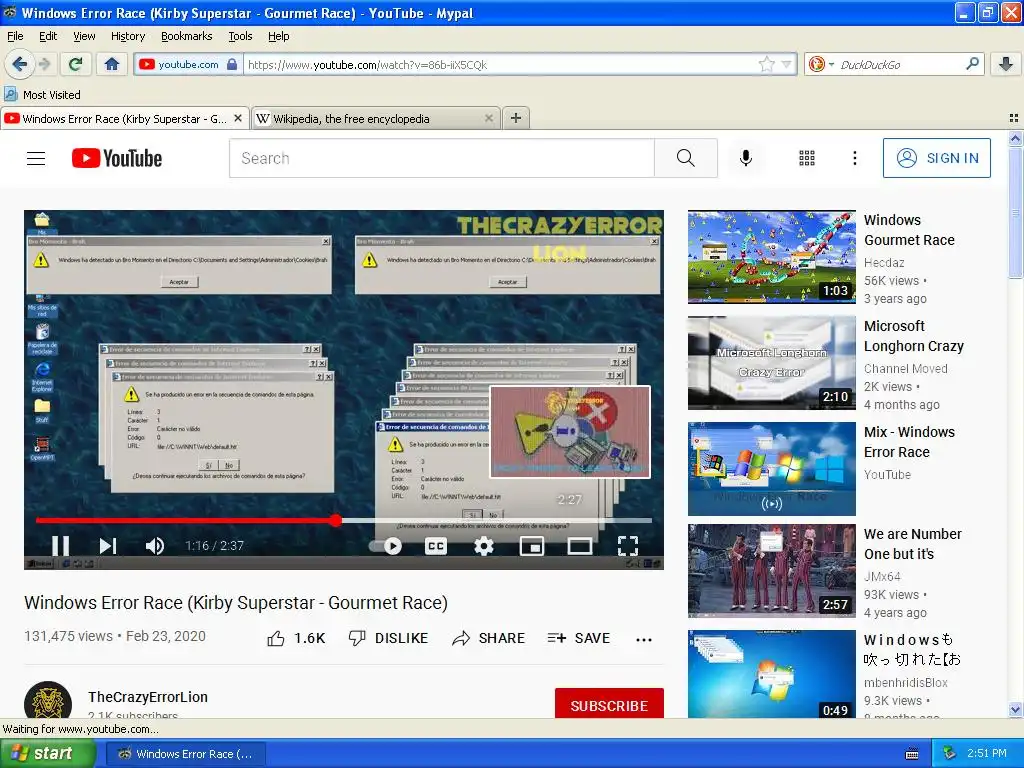Viewport: 1024px width, 768px height.
Task: Click the SIGN IN button
Action: point(936,158)
